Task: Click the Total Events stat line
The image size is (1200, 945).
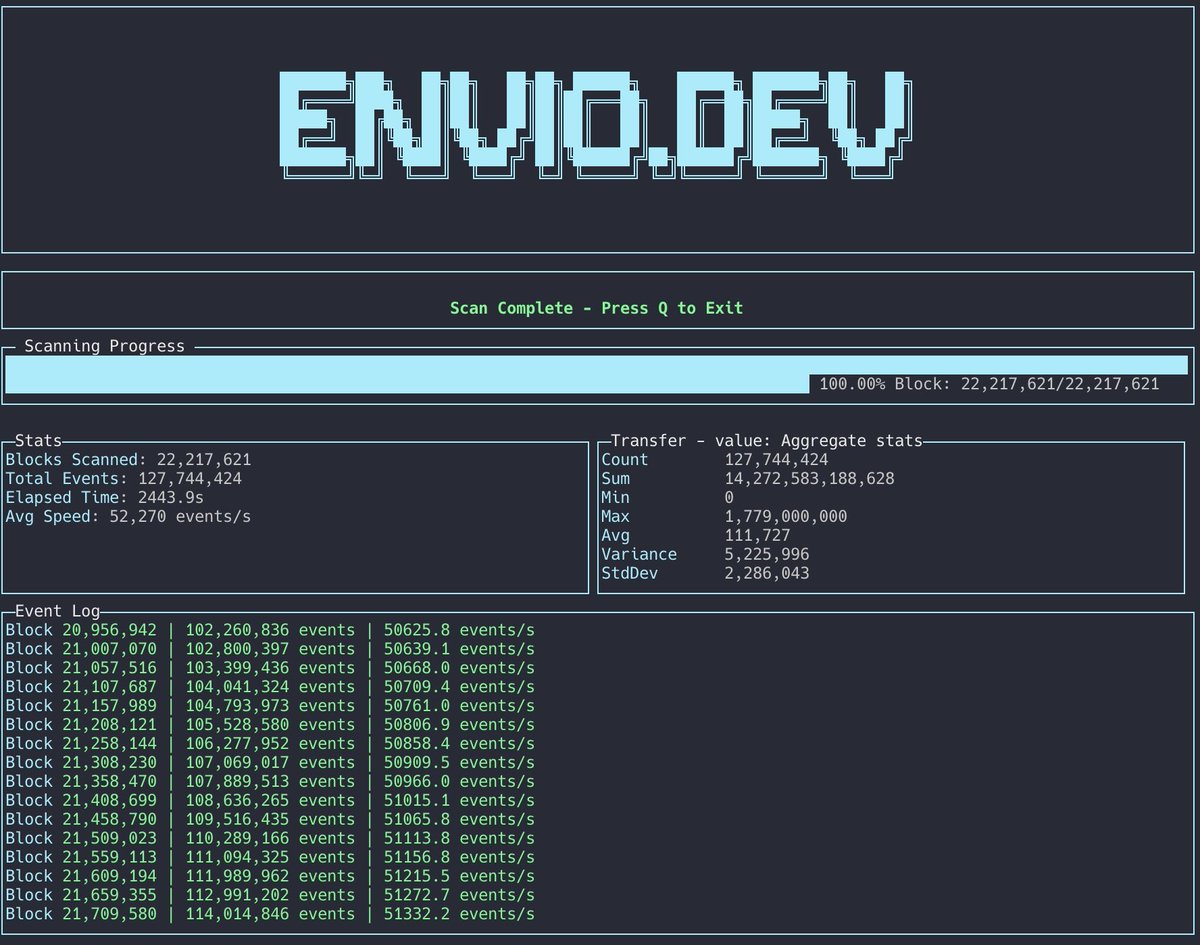Action: [123, 479]
